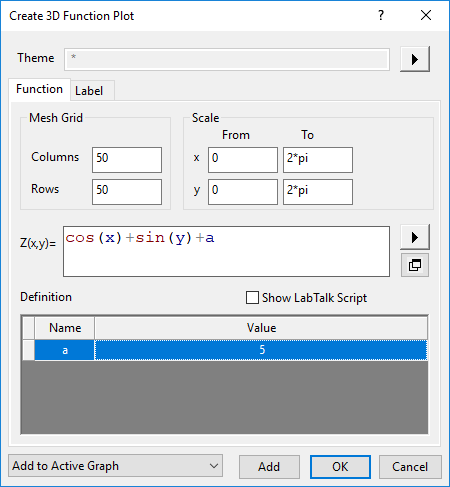Select the Function tab
The width and height of the screenshot is (450, 487).
(x=39, y=89)
